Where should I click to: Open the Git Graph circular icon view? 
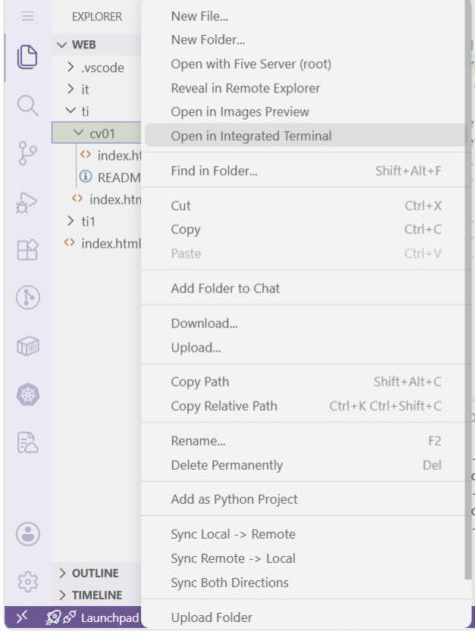28,297
